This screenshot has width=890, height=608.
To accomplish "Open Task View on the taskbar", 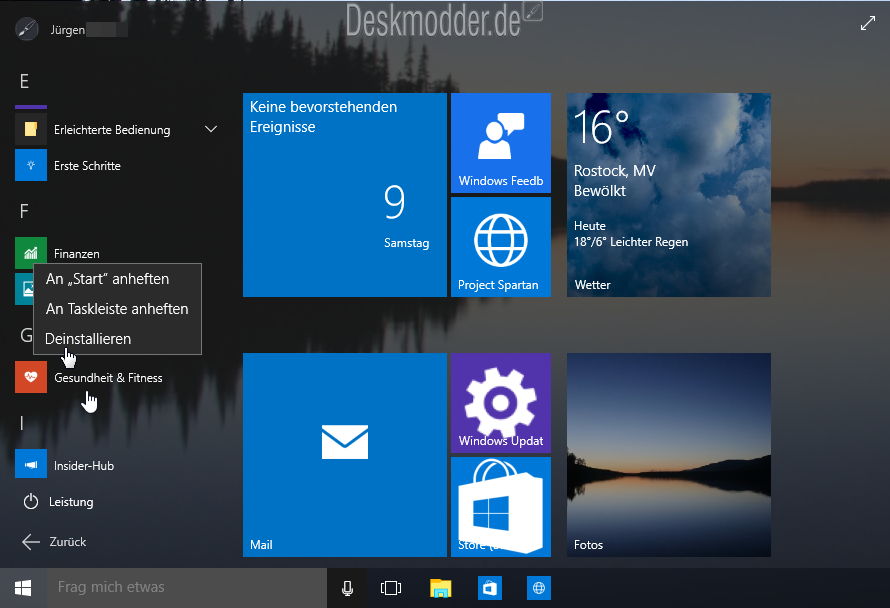I will point(391,588).
